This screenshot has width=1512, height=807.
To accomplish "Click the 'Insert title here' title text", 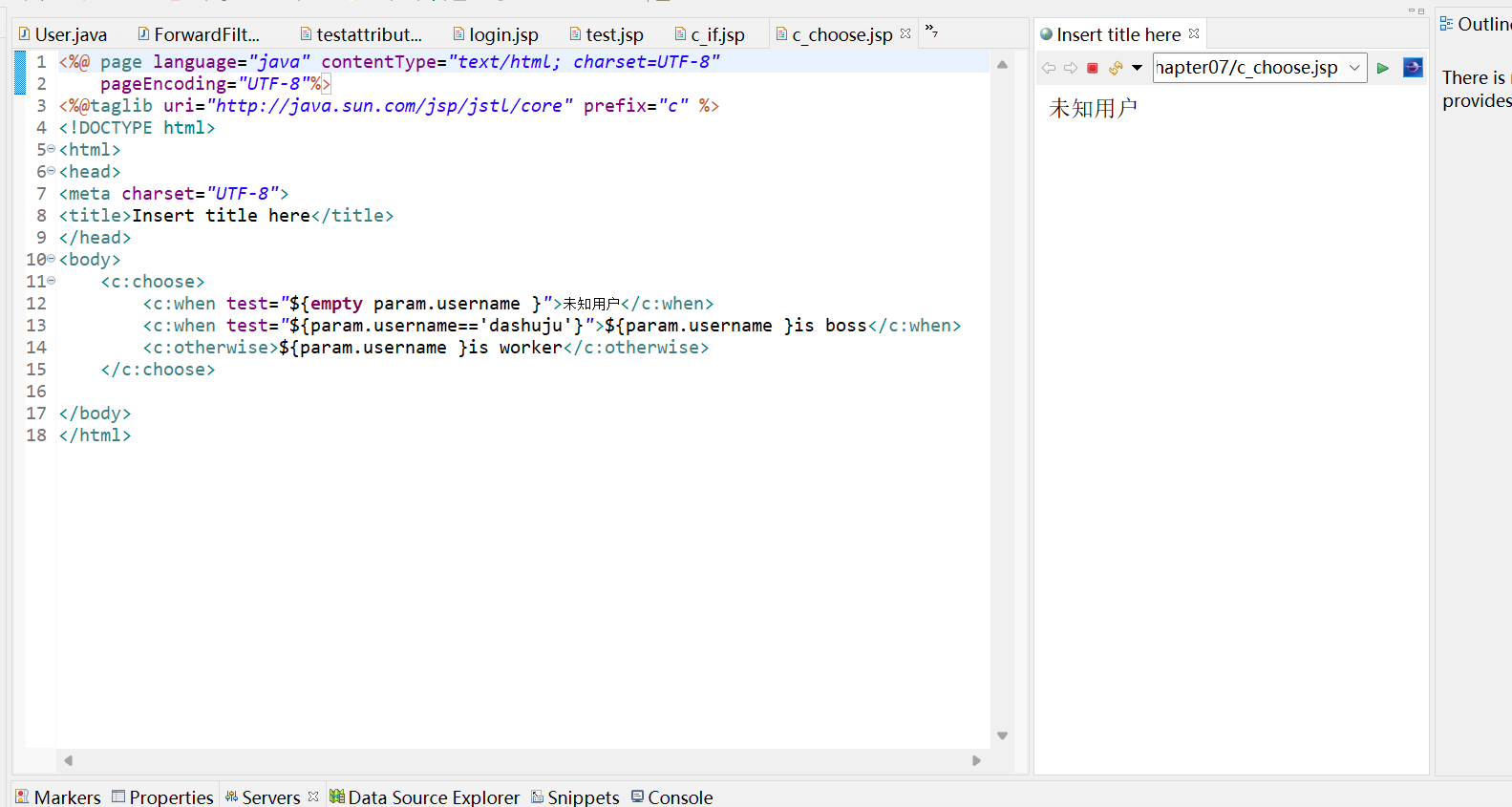I will pyautogui.click(x=221, y=216).
